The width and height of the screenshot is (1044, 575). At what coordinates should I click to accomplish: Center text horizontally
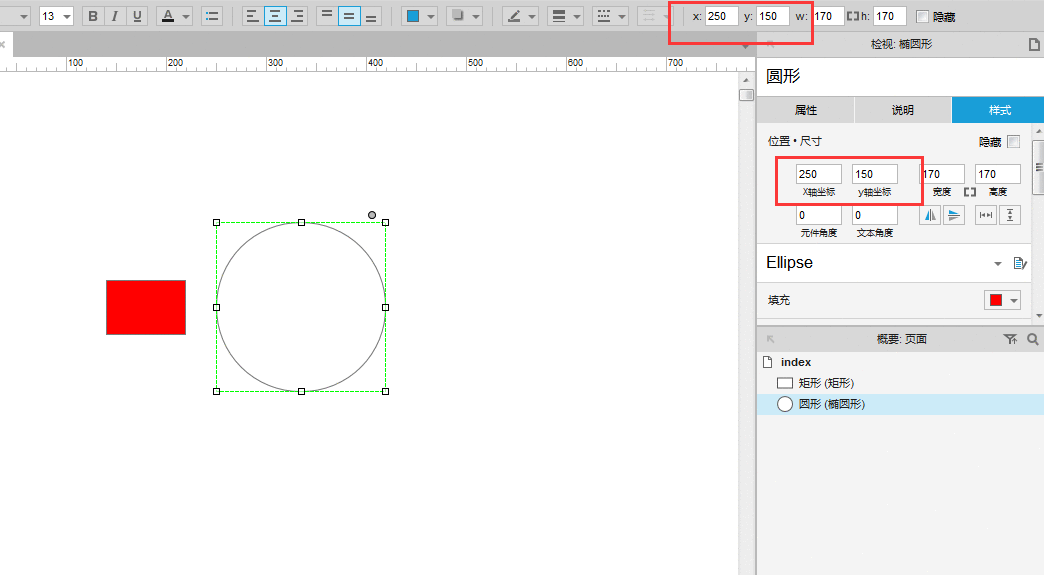pos(275,16)
